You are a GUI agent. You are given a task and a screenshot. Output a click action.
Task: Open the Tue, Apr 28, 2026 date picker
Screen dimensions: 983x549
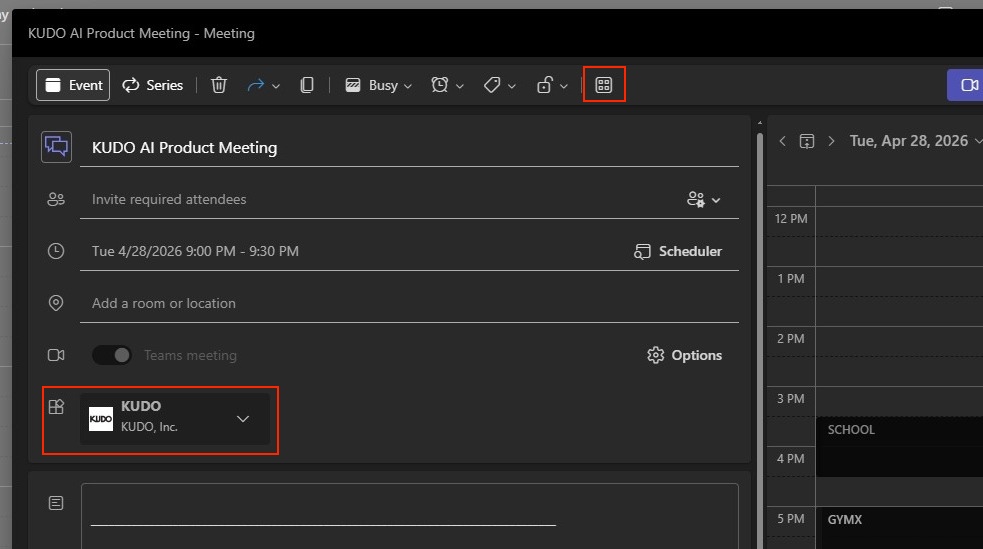[915, 141]
